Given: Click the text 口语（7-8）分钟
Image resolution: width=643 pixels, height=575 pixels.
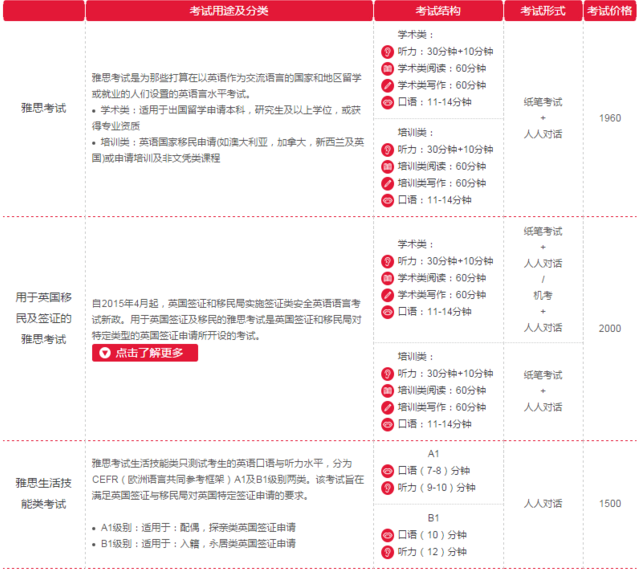Looking at the screenshot, I should pos(434,471).
